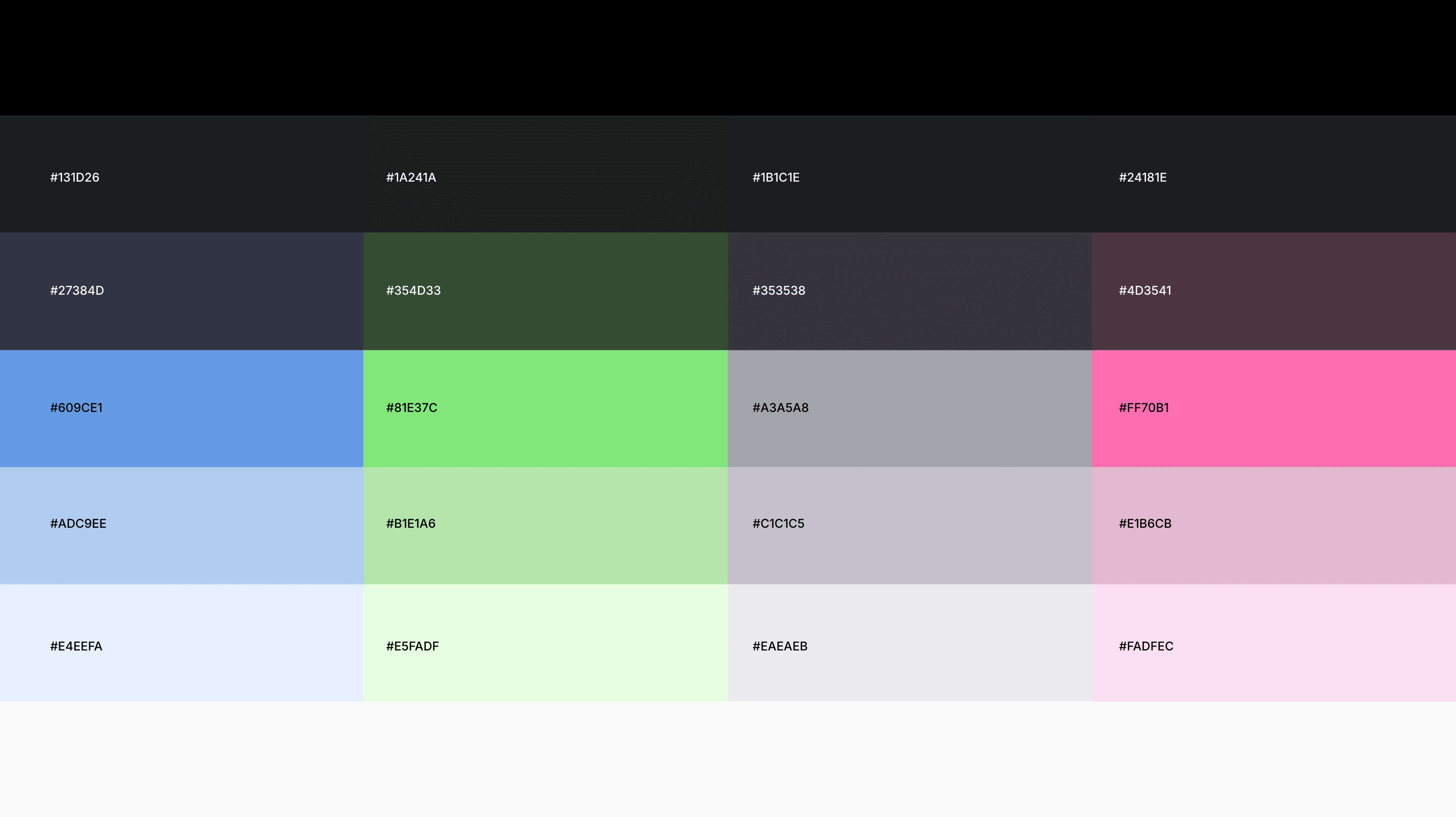1456x817 pixels.
Task: Click the #E4EEFA pale blue swatch
Action: [x=181, y=643]
